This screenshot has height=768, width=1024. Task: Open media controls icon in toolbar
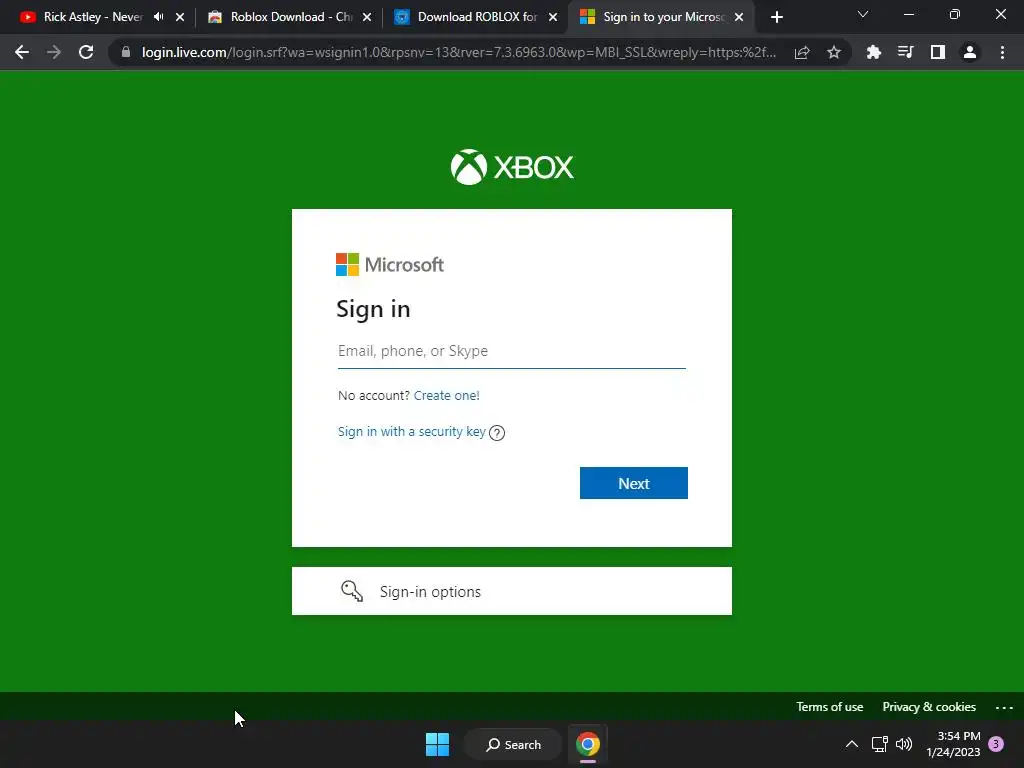pyautogui.click(x=905, y=52)
